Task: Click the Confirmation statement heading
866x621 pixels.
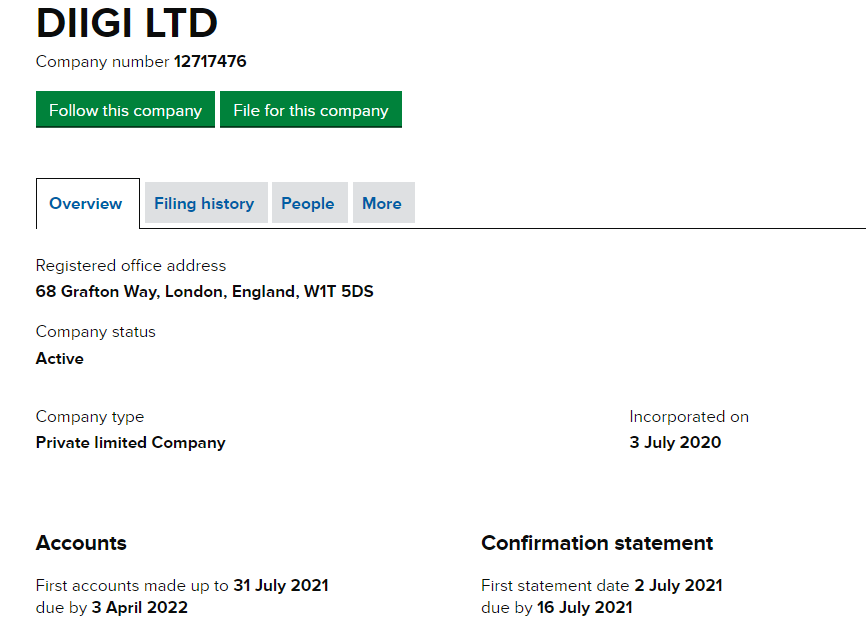Action: (597, 543)
